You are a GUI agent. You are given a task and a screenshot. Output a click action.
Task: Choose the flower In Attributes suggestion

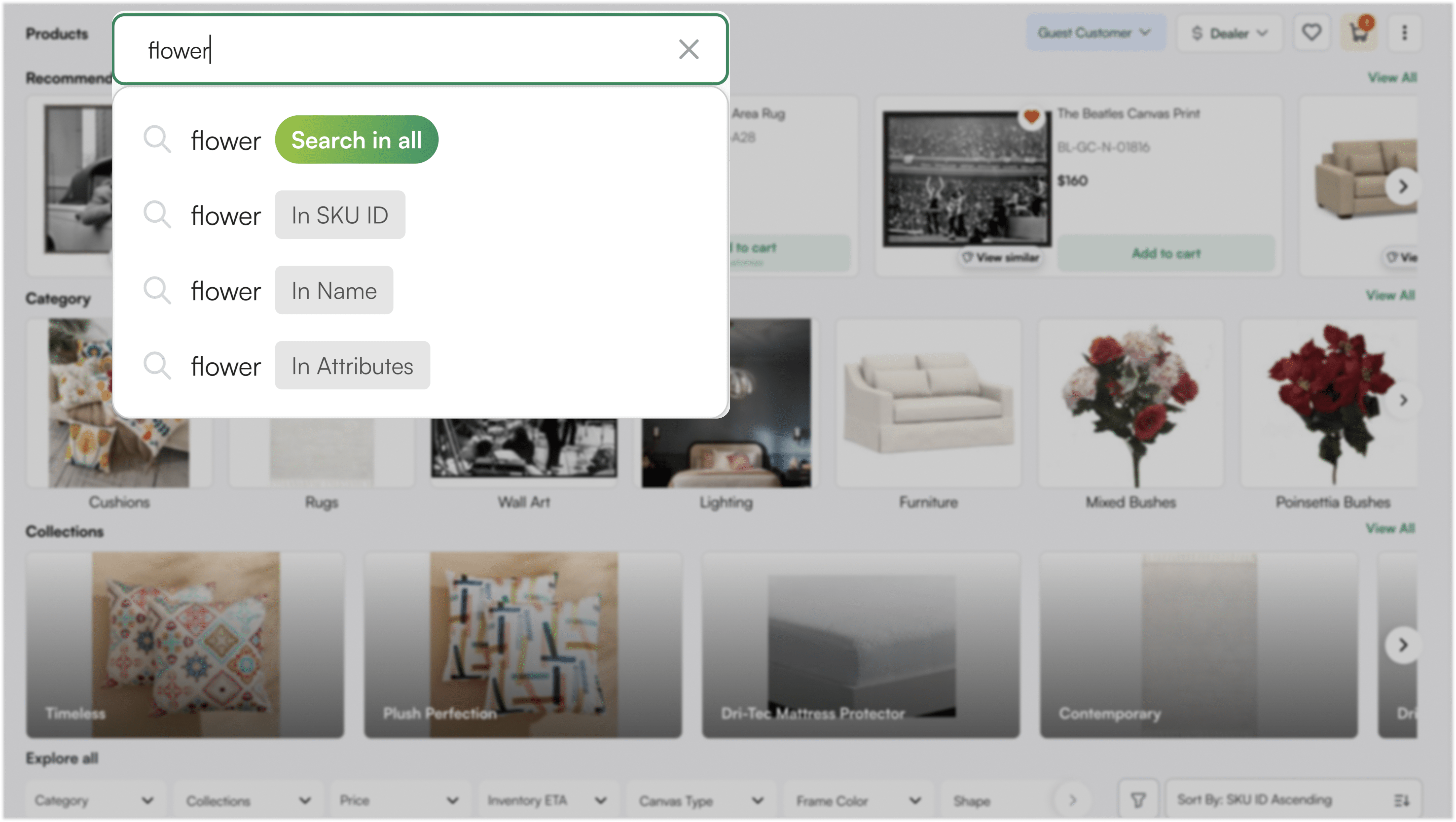click(352, 366)
